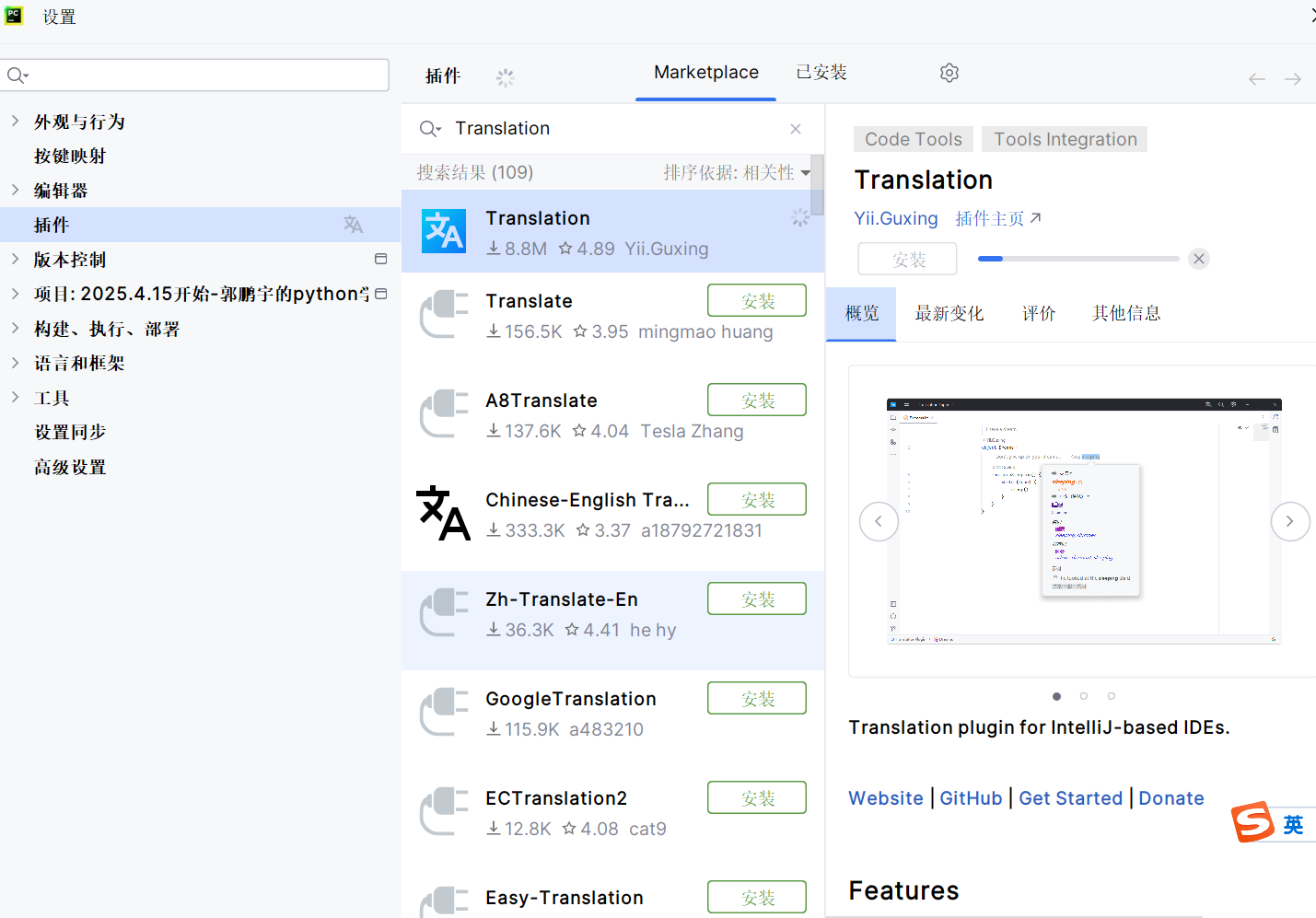Click the Sogou input method icon
This screenshot has width=1316, height=918.
tap(1253, 822)
